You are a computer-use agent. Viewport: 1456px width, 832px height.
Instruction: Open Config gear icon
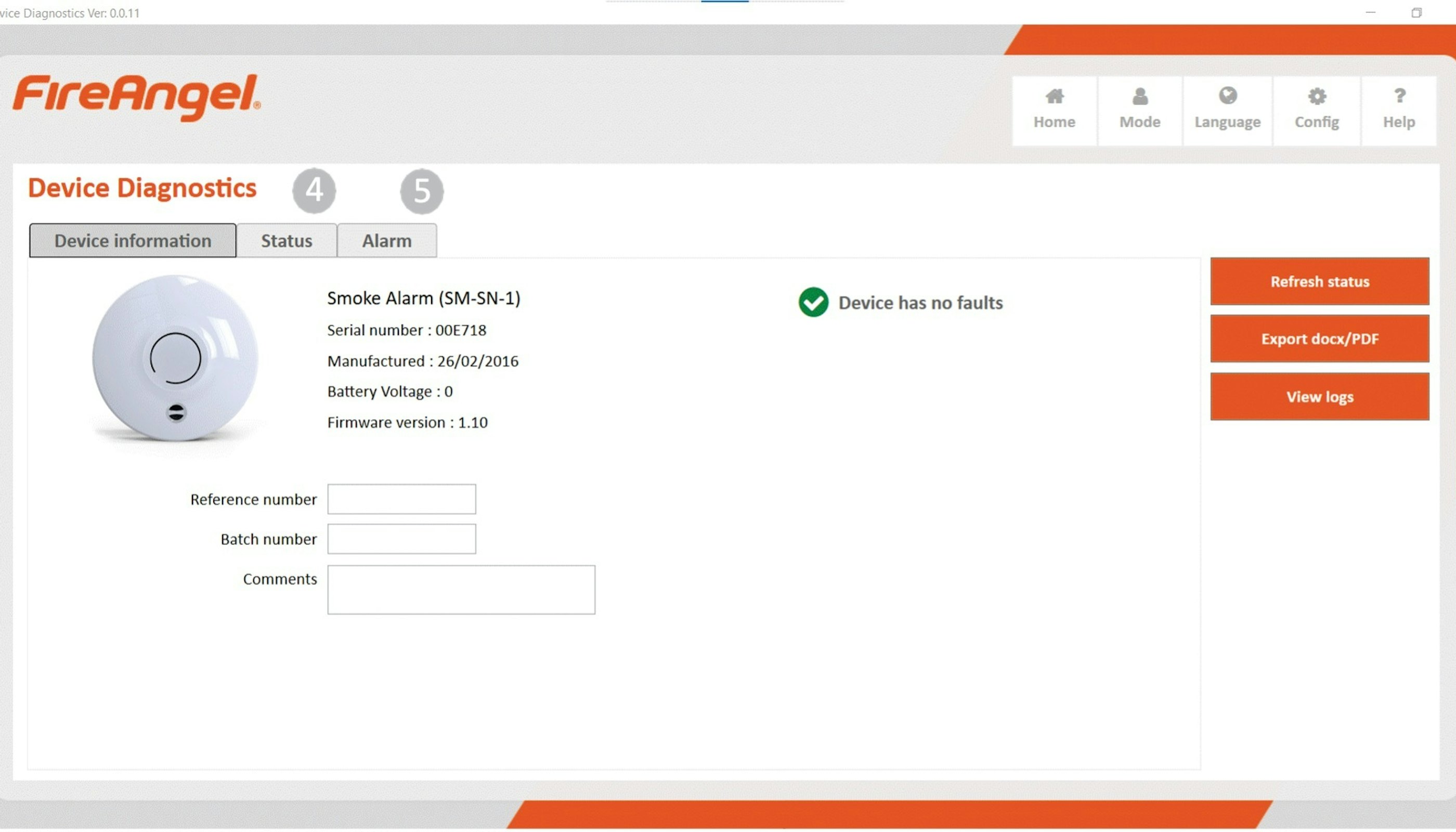pyautogui.click(x=1317, y=97)
